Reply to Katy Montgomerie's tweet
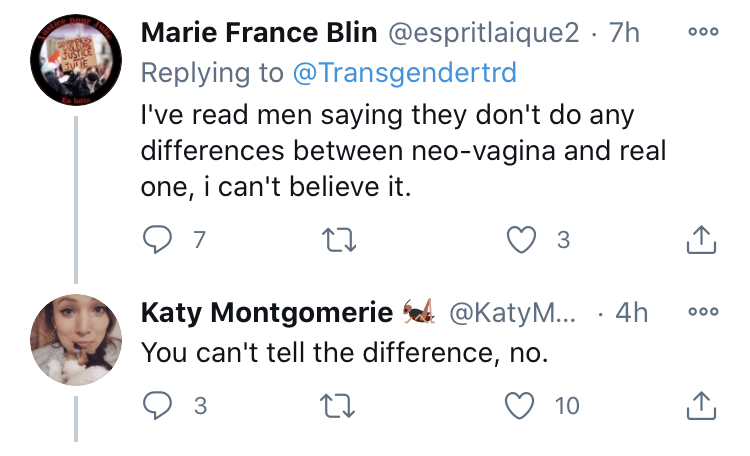Screen dimensions: 750x456 pyautogui.click(x=157, y=405)
